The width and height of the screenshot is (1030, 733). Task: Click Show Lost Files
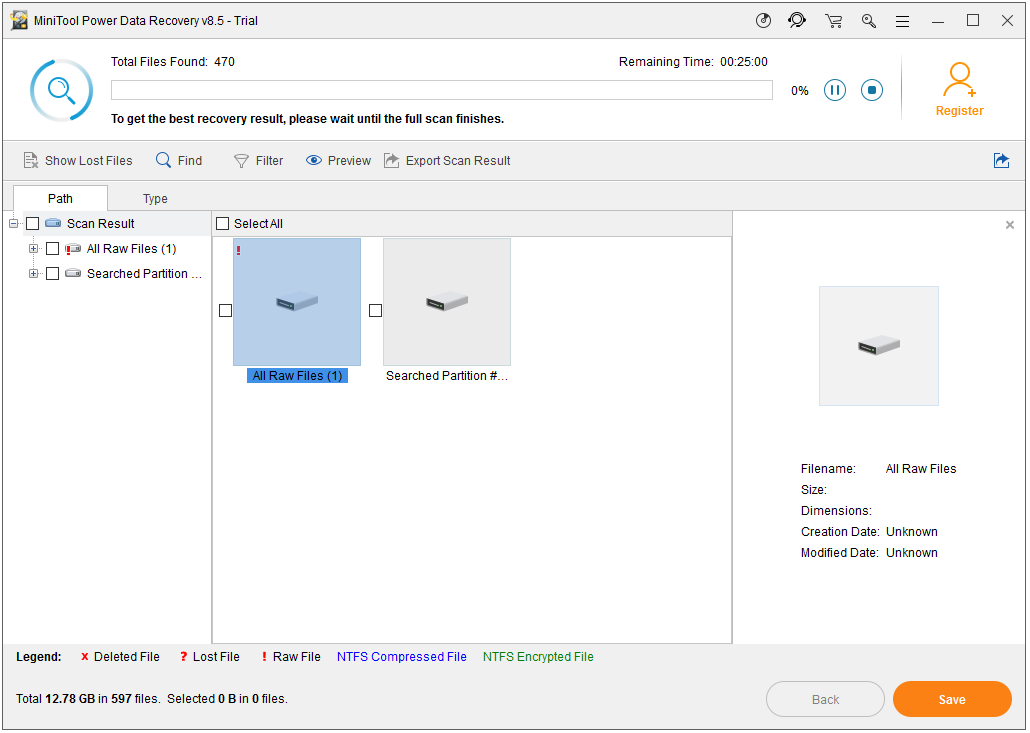coord(78,161)
